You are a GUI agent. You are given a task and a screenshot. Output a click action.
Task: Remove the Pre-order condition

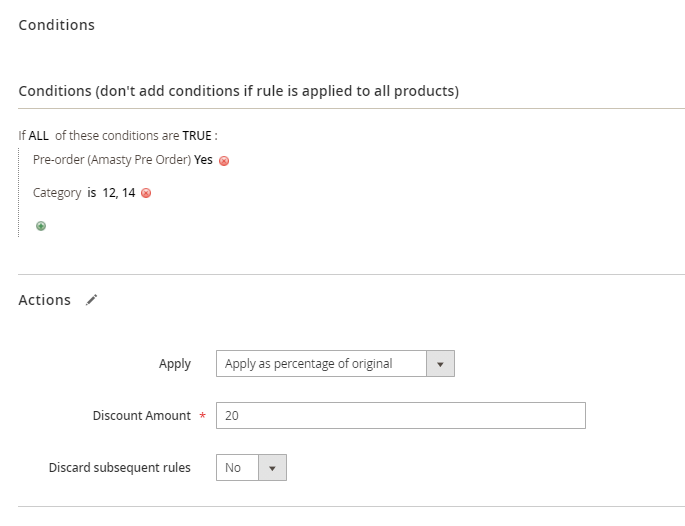pyautogui.click(x=224, y=161)
